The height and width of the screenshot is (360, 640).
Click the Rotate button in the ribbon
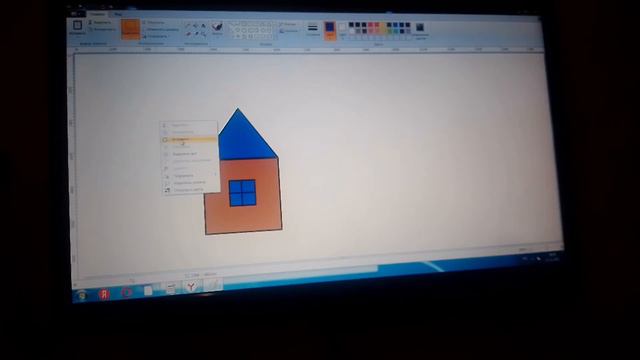pos(156,36)
